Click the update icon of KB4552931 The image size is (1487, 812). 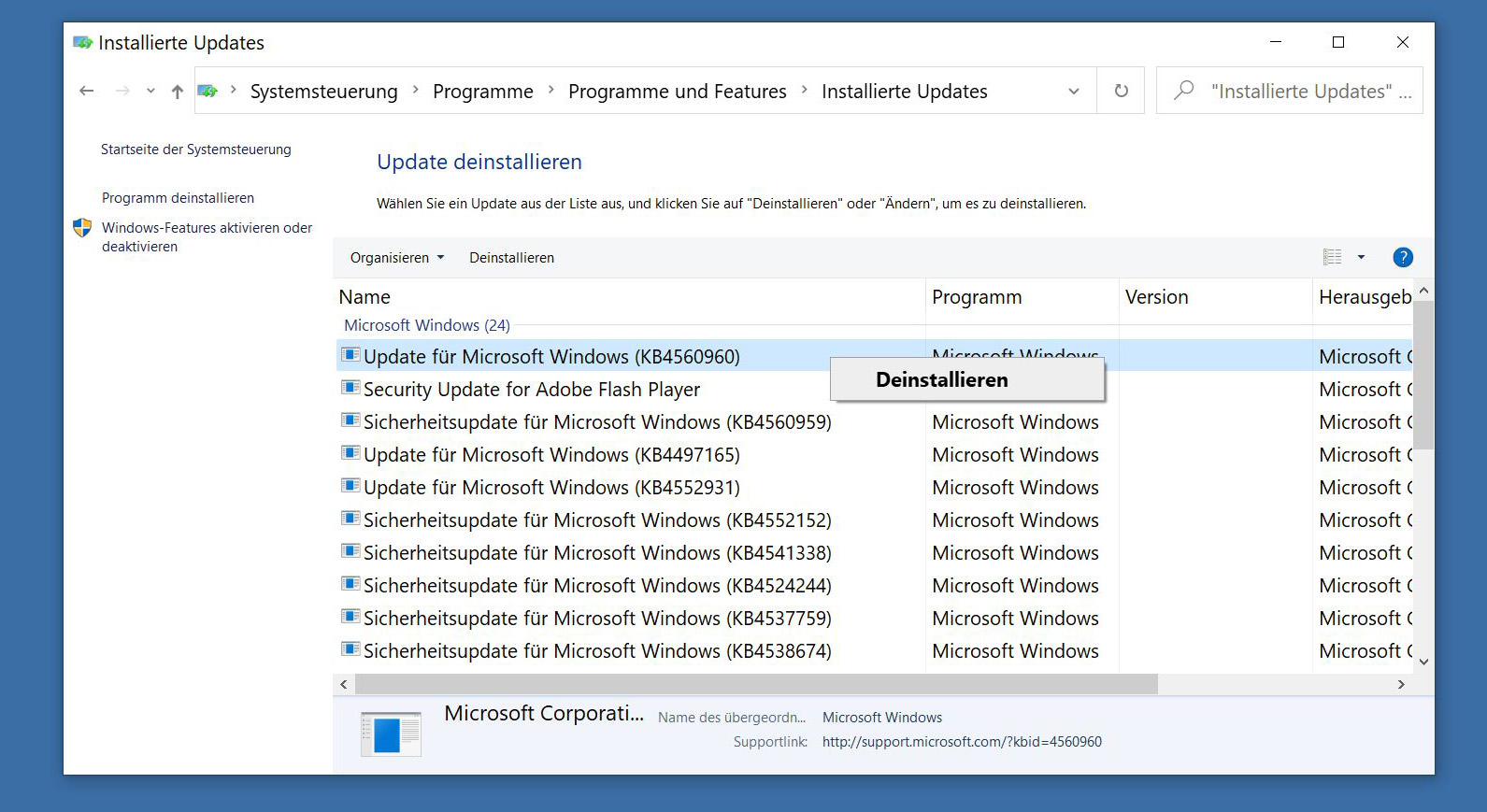[350, 485]
